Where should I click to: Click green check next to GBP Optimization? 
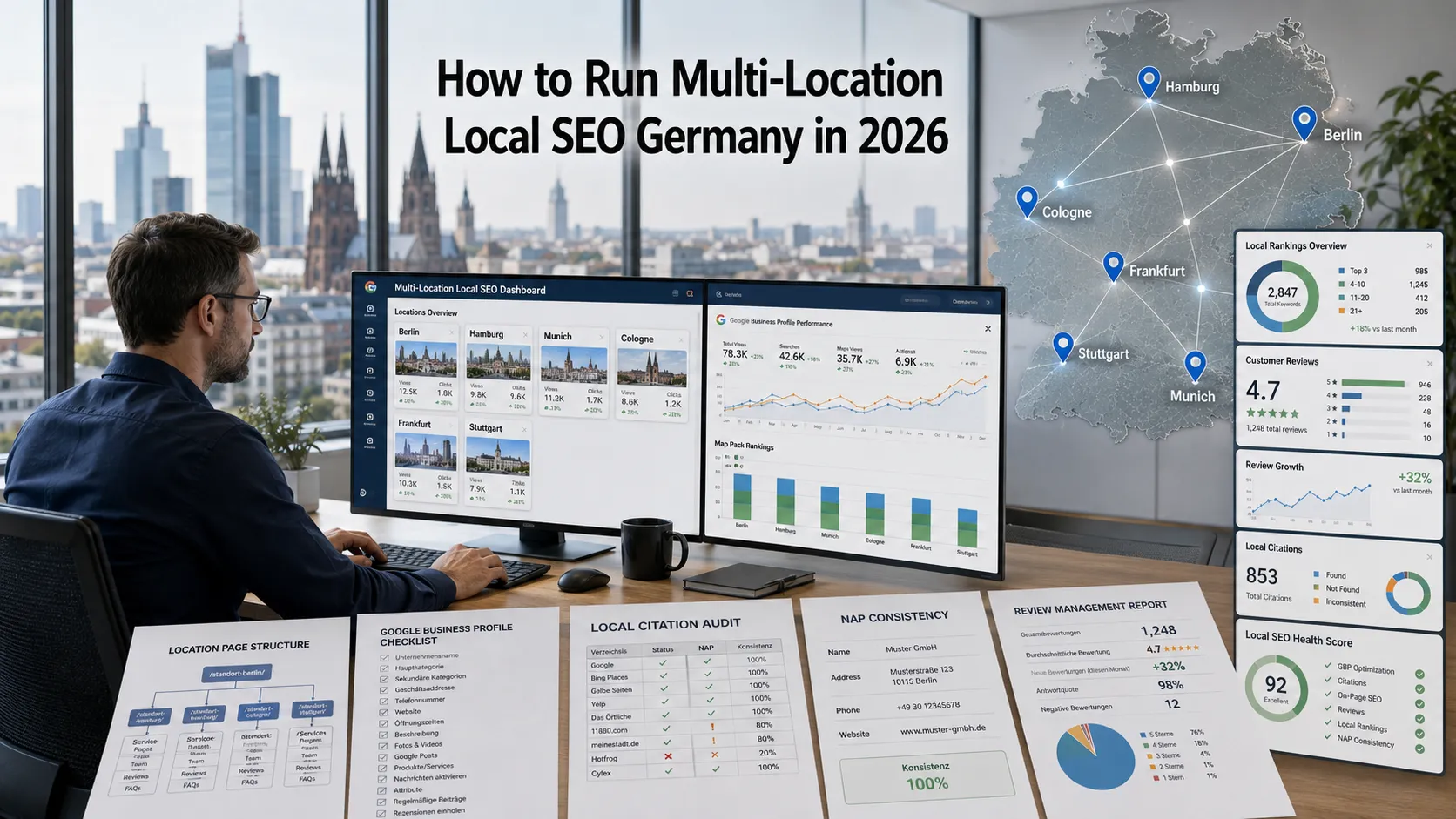point(1419,675)
